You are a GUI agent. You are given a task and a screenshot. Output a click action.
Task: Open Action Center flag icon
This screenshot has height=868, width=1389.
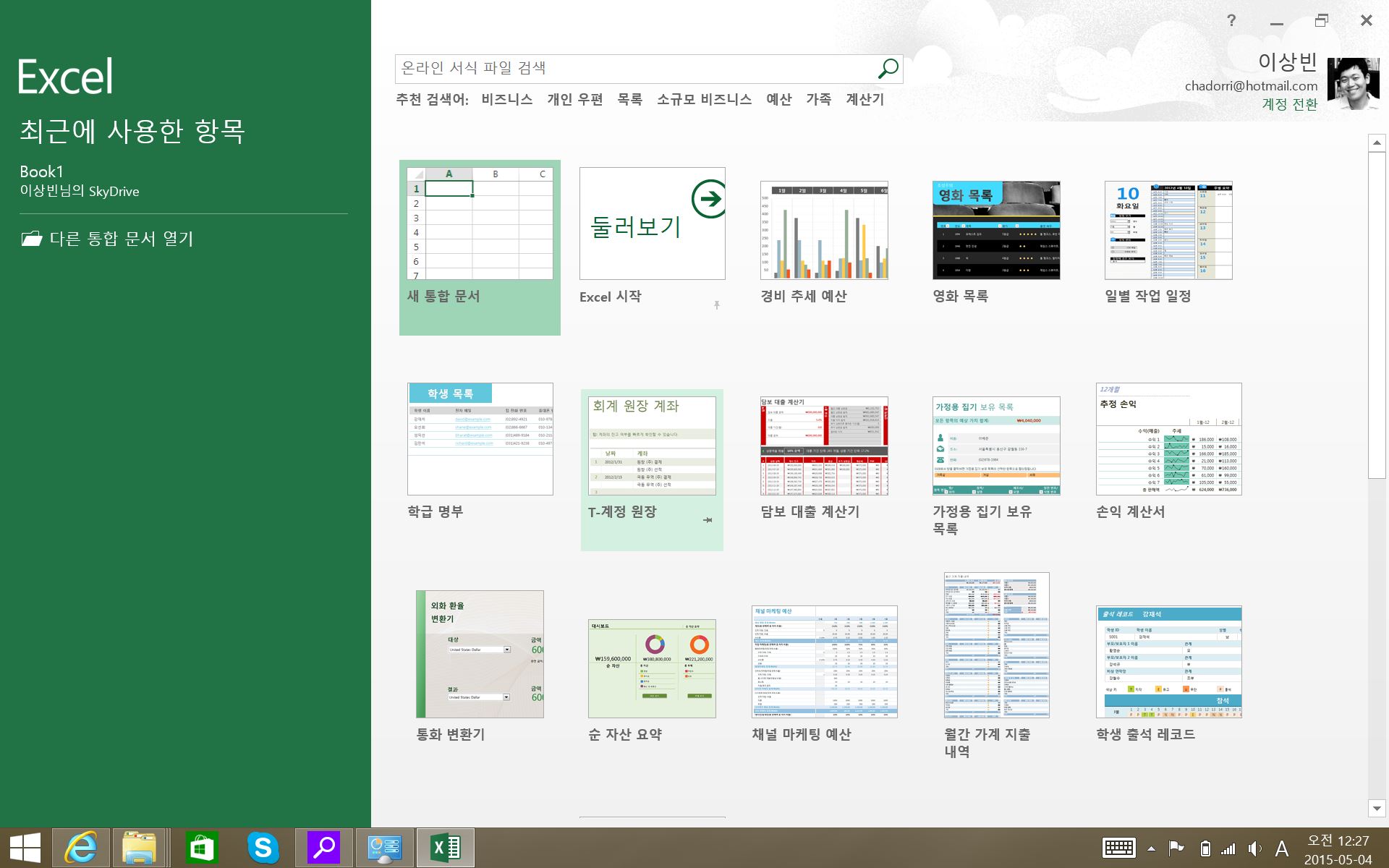tap(1176, 848)
